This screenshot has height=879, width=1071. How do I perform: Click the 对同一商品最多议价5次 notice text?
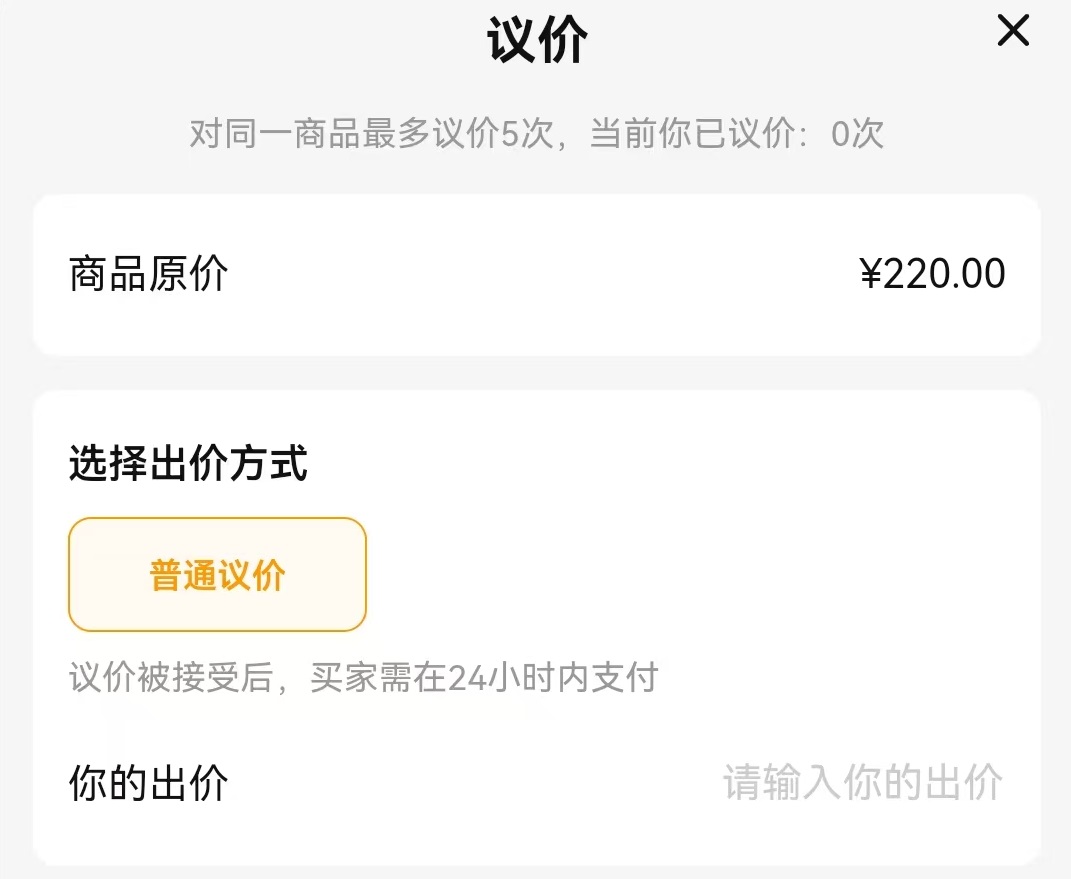pos(370,133)
